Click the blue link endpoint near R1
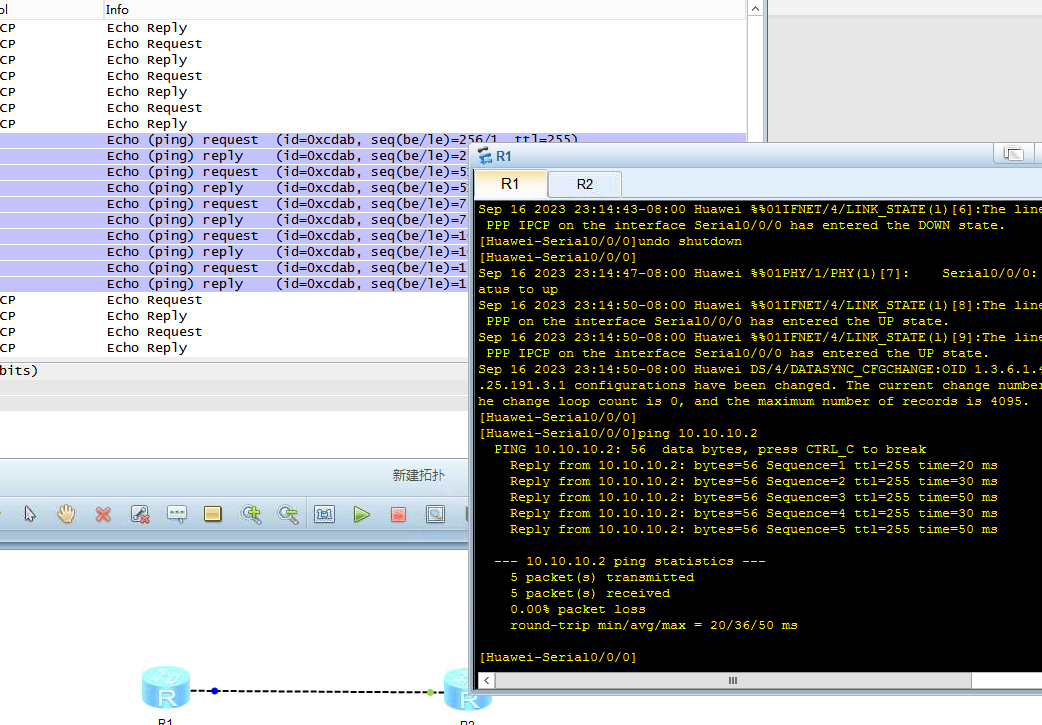Image resolution: width=1042 pixels, height=725 pixels. coord(215,691)
